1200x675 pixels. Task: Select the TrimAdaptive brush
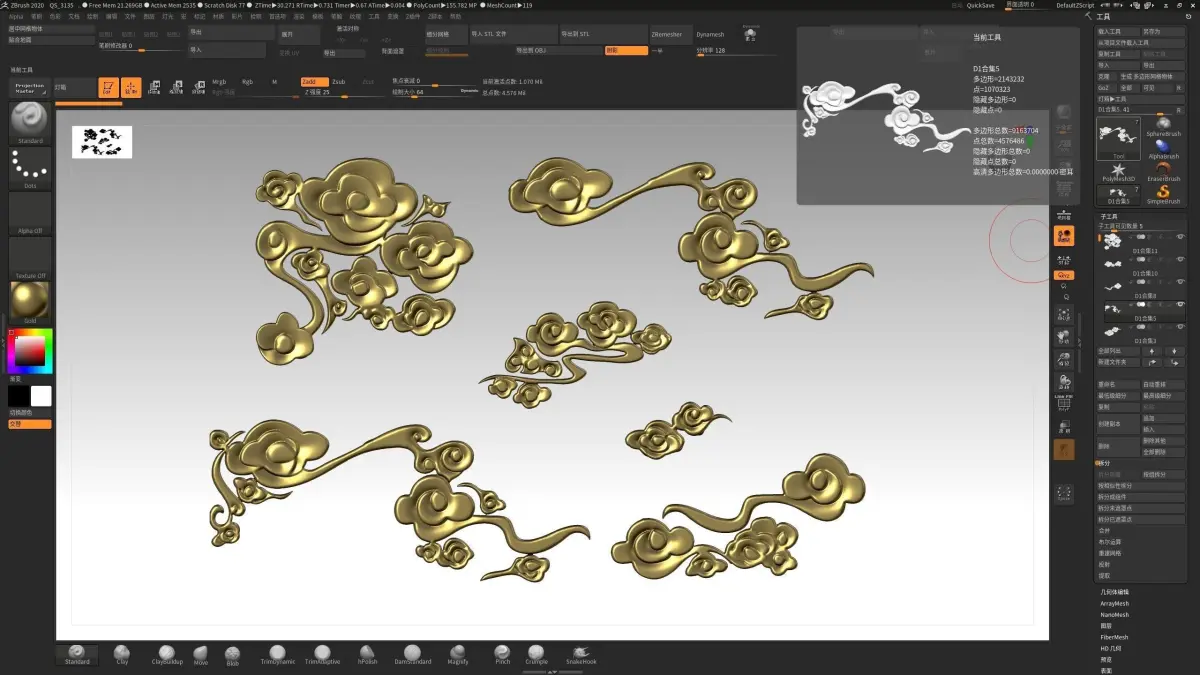click(322, 655)
